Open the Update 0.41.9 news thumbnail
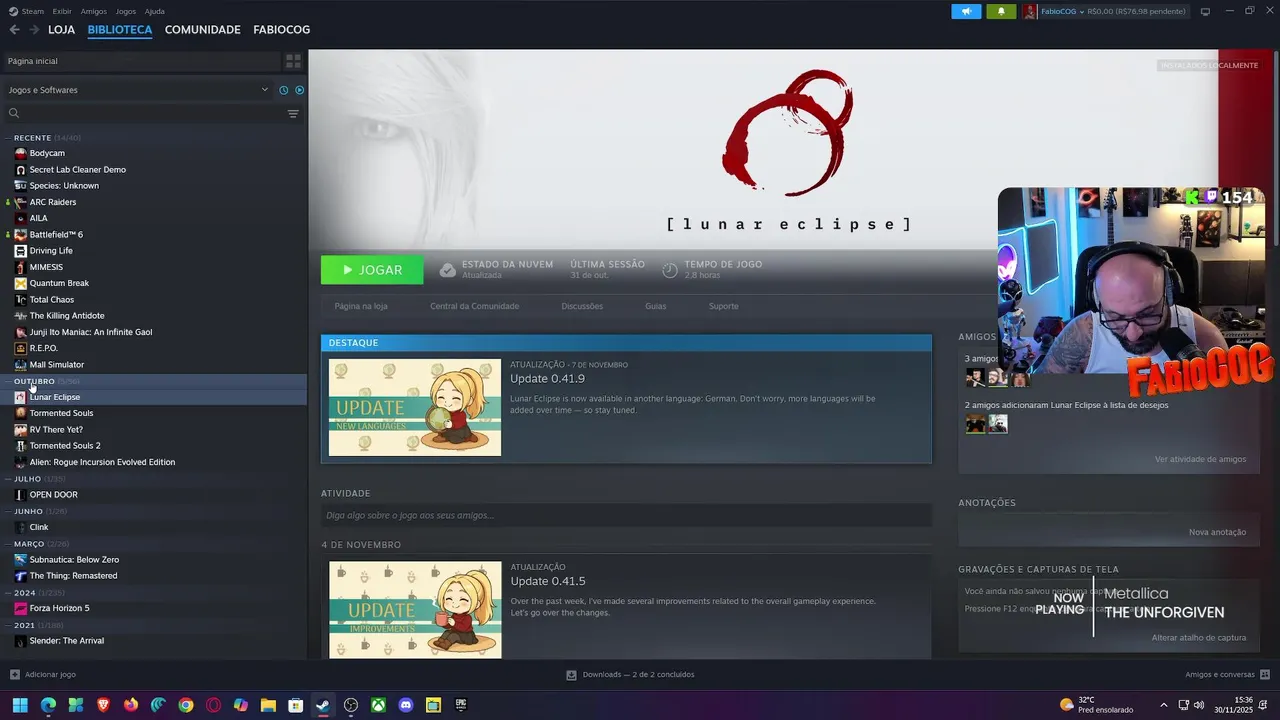Viewport: 1280px width, 720px height. (415, 408)
